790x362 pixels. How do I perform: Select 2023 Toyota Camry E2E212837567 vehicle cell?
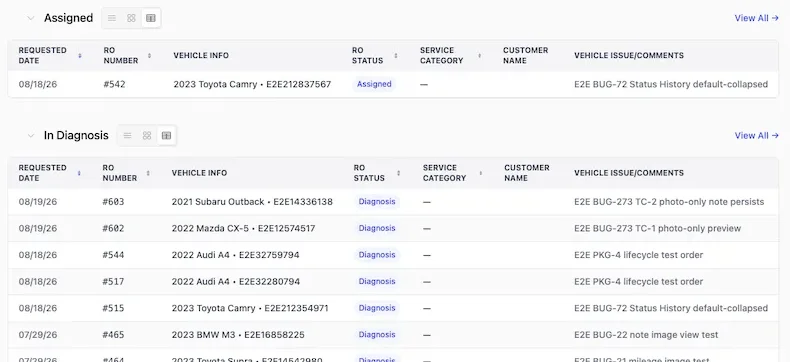click(252, 84)
